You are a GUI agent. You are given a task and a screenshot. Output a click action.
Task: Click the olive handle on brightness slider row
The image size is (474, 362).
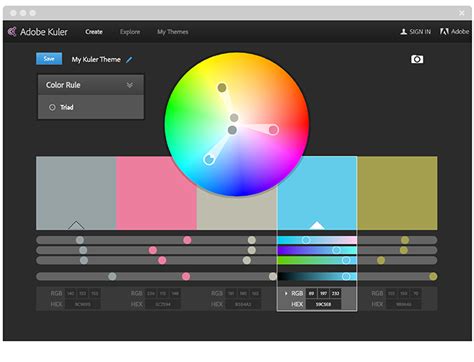[433, 276]
